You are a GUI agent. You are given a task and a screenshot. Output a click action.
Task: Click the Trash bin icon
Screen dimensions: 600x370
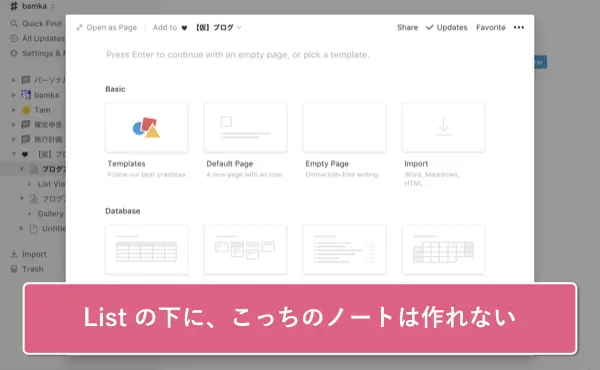14,269
